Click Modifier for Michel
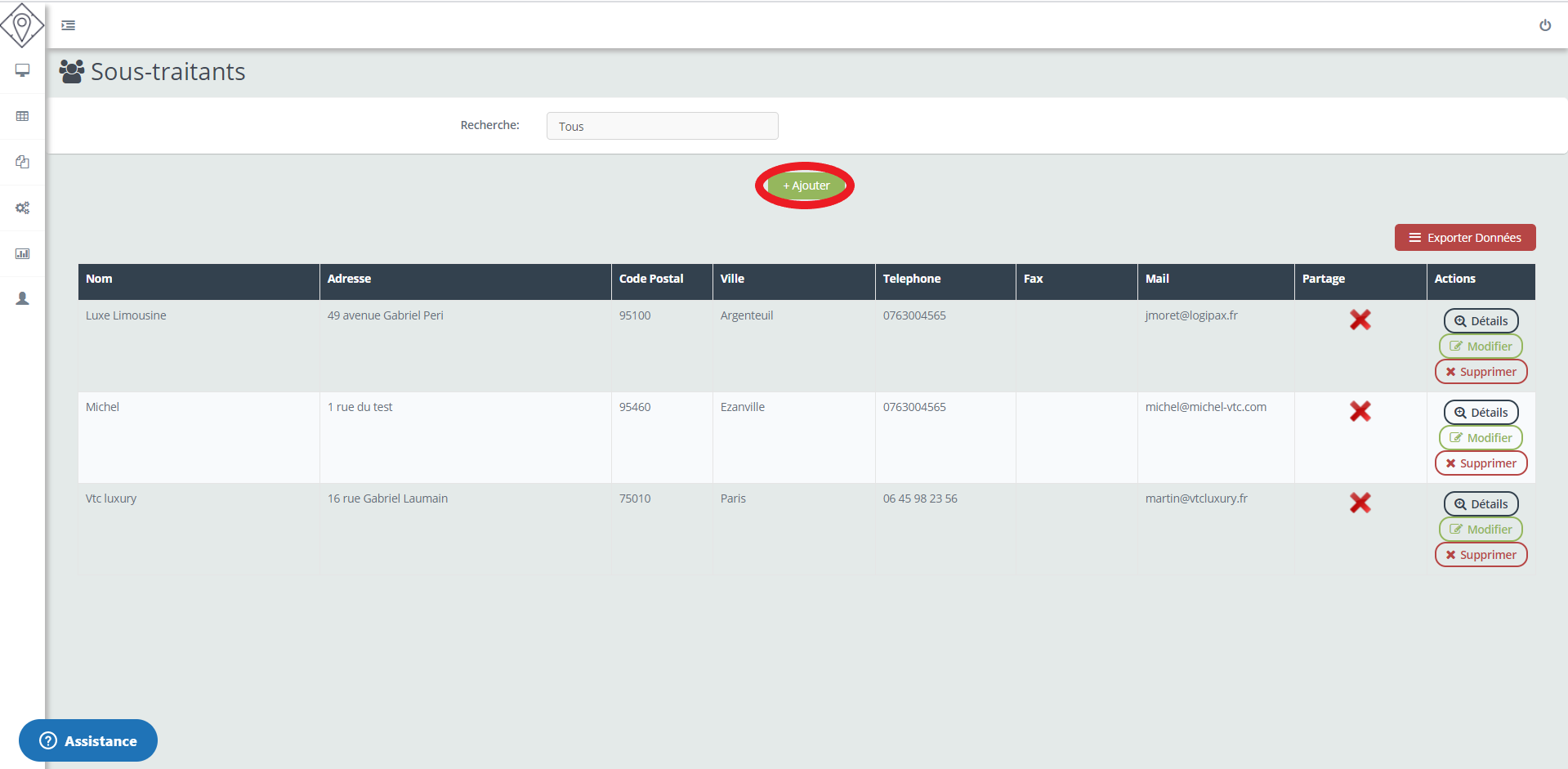 pyautogui.click(x=1481, y=438)
